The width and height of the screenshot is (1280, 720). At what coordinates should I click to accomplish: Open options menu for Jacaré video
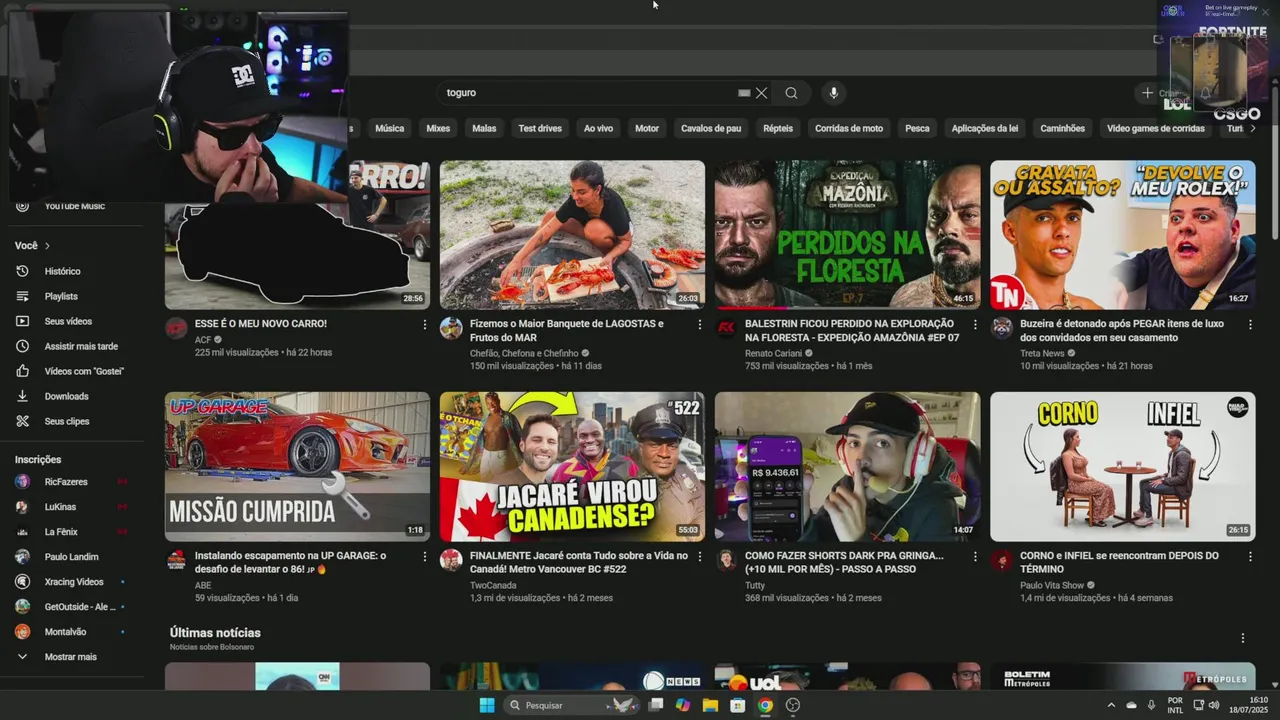point(699,557)
